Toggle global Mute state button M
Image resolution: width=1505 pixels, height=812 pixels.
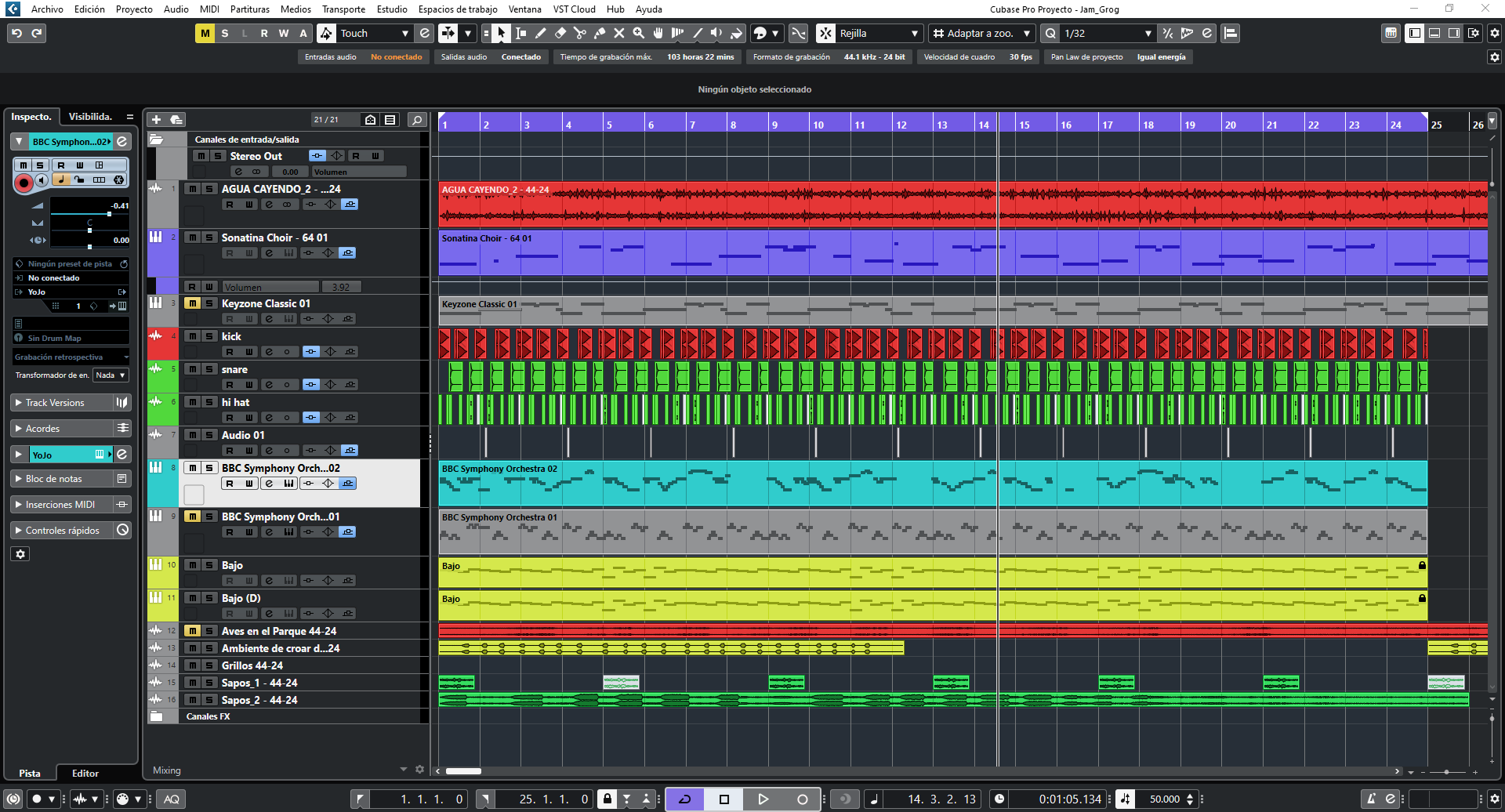click(x=205, y=33)
